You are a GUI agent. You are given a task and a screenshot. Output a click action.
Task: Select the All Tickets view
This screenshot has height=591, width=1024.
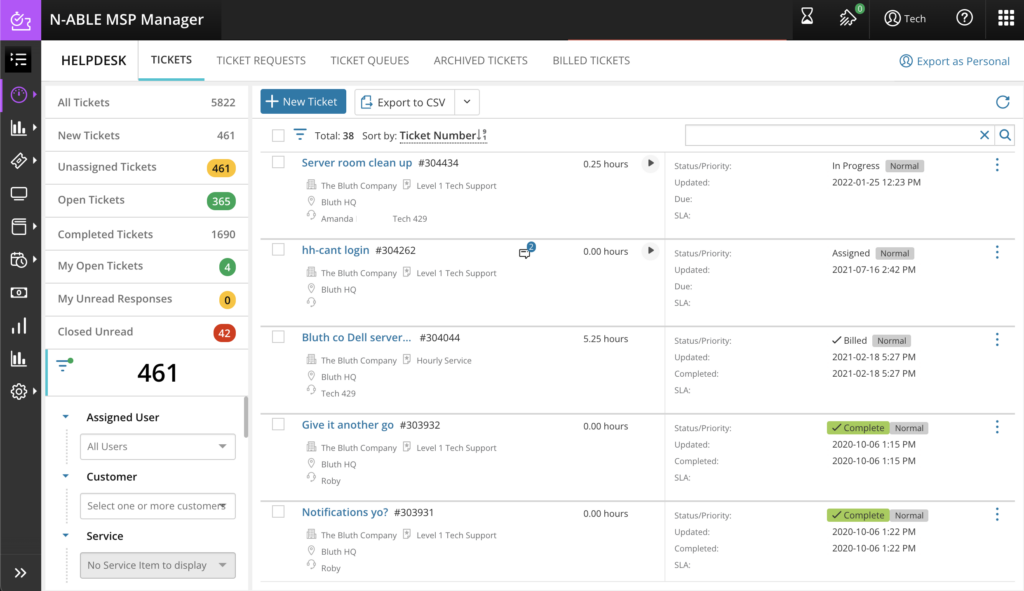pos(146,103)
